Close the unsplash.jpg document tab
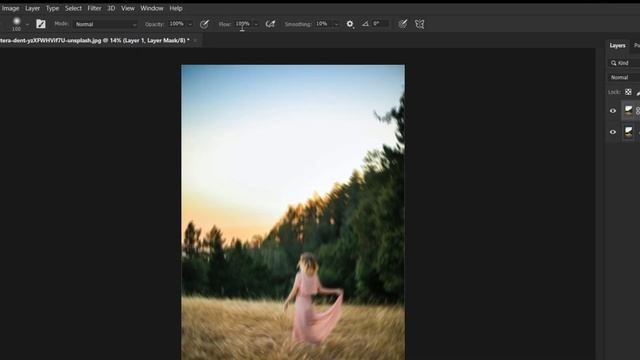The width and height of the screenshot is (640, 360). (x=196, y=40)
